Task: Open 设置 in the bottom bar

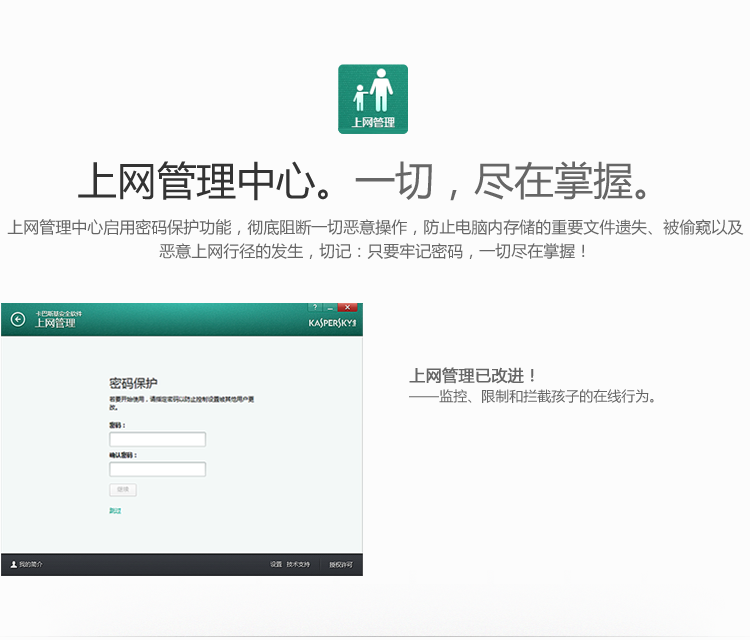Action: tap(276, 565)
